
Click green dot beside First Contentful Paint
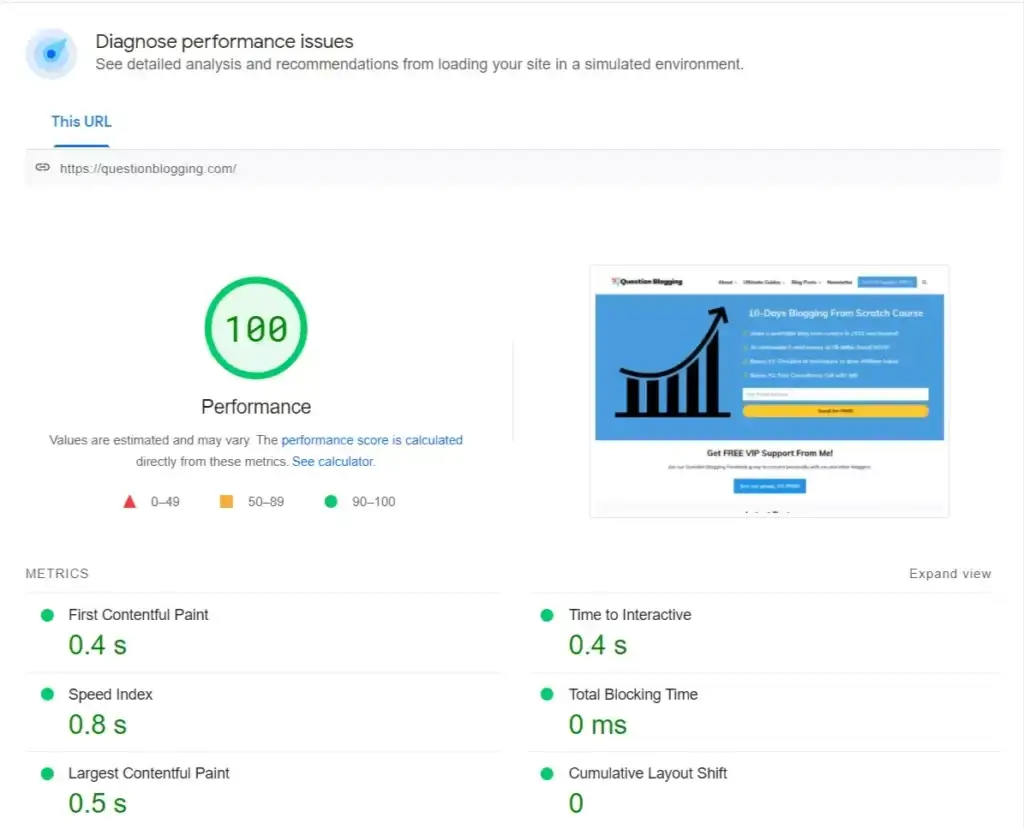tap(47, 615)
